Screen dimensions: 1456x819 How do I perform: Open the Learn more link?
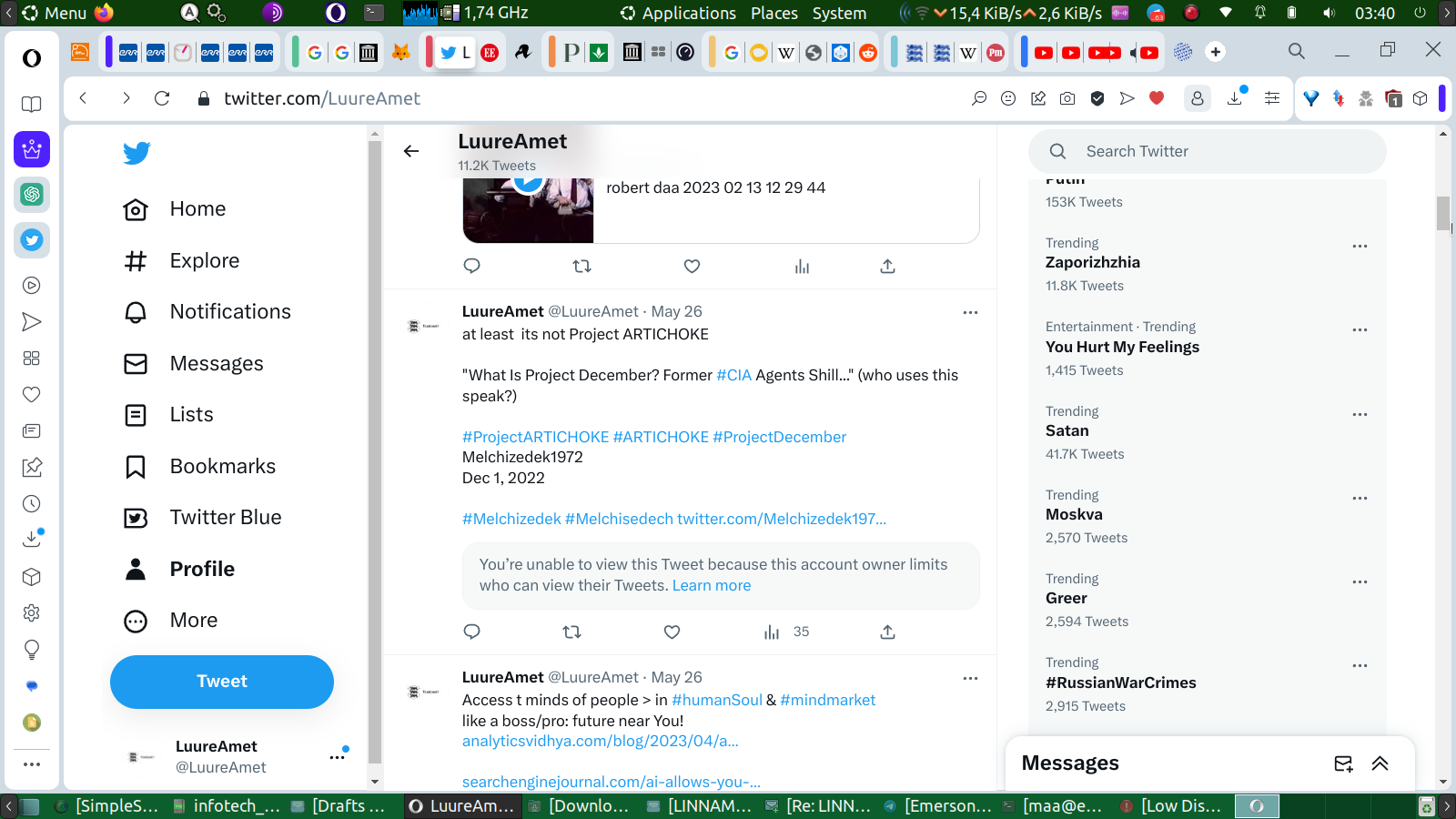point(712,585)
